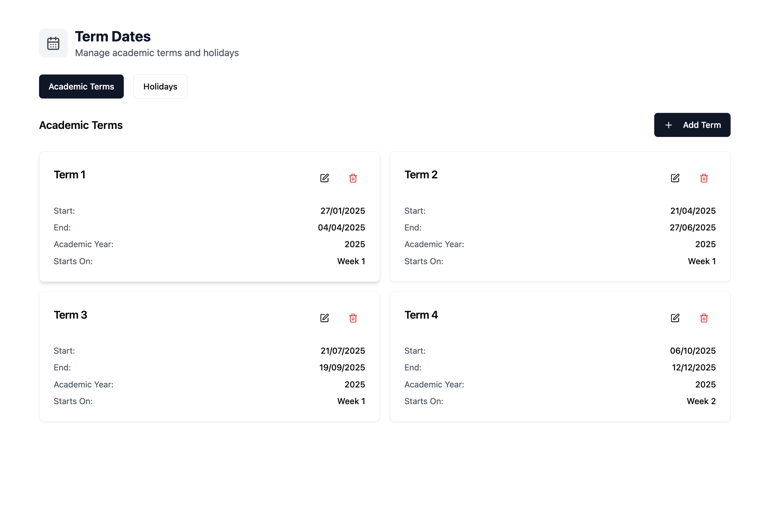Switch to the Holidays tab
Screen dimensions: 768x507
pos(160,87)
